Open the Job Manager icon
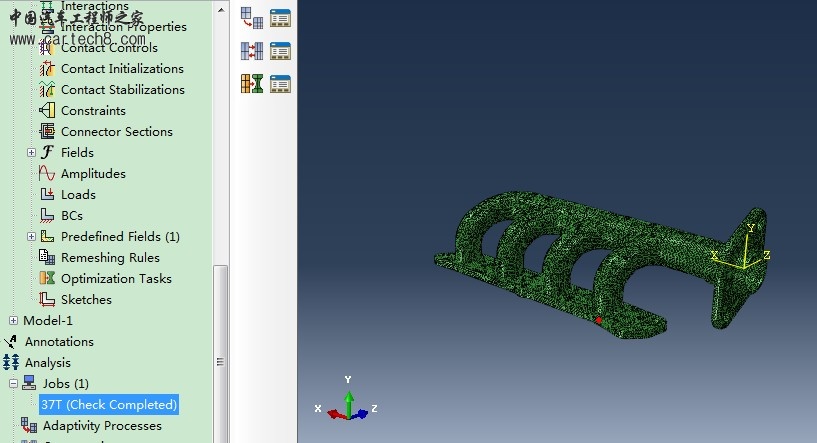Image resolution: width=817 pixels, height=443 pixels. pos(280,17)
